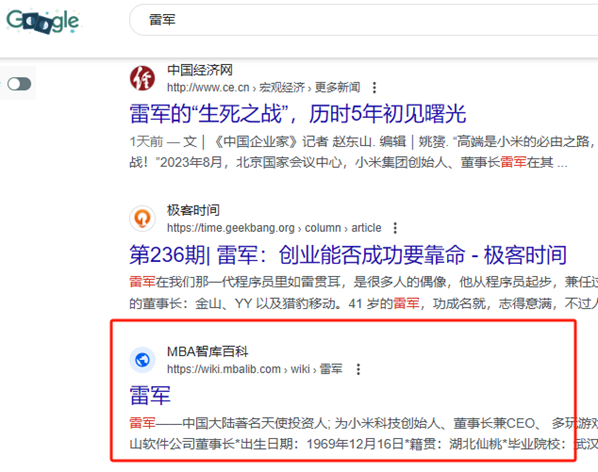Click the snippet starting 1天前 — 文
The image size is (598, 472).
(363, 152)
